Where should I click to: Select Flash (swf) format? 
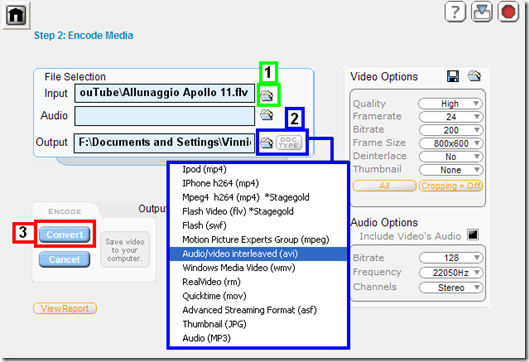(x=258, y=225)
